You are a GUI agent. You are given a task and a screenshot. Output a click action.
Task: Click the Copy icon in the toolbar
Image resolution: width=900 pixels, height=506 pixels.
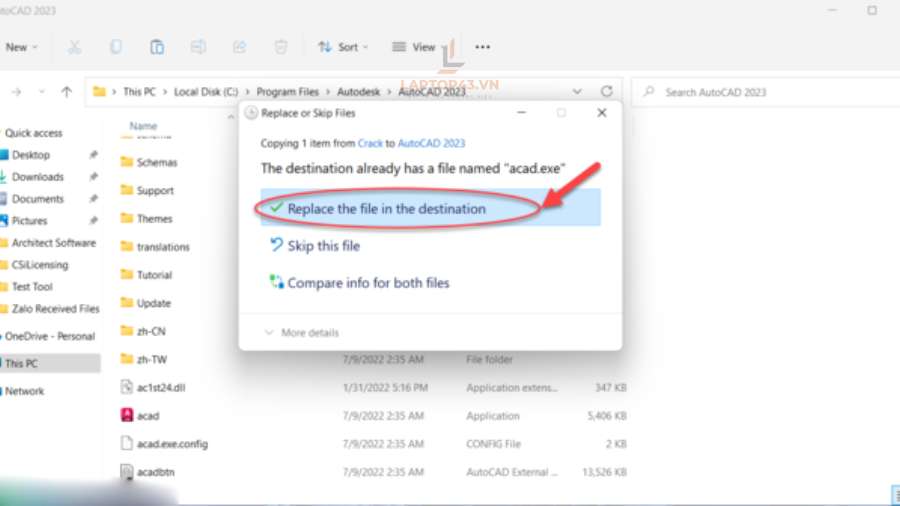tap(116, 47)
